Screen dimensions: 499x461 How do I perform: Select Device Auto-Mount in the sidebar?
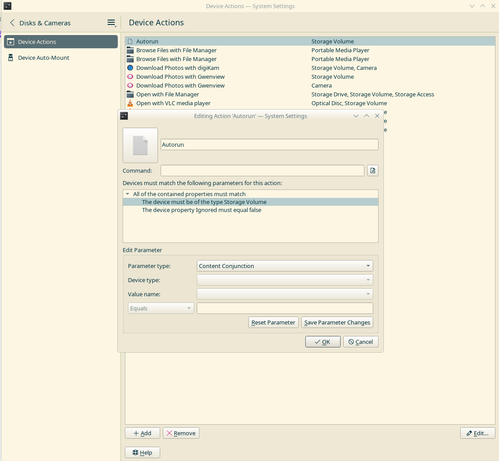click(x=61, y=58)
